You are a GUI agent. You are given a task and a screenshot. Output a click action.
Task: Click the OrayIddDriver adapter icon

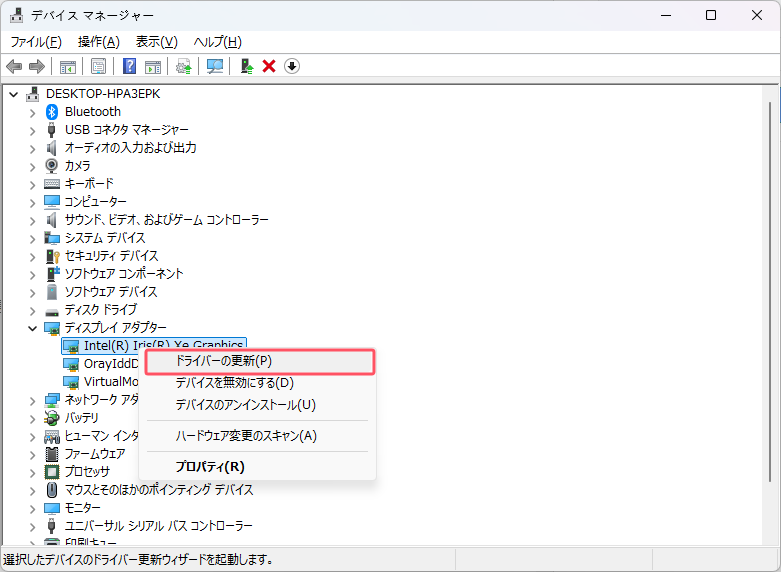pyautogui.click(x=71, y=364)
